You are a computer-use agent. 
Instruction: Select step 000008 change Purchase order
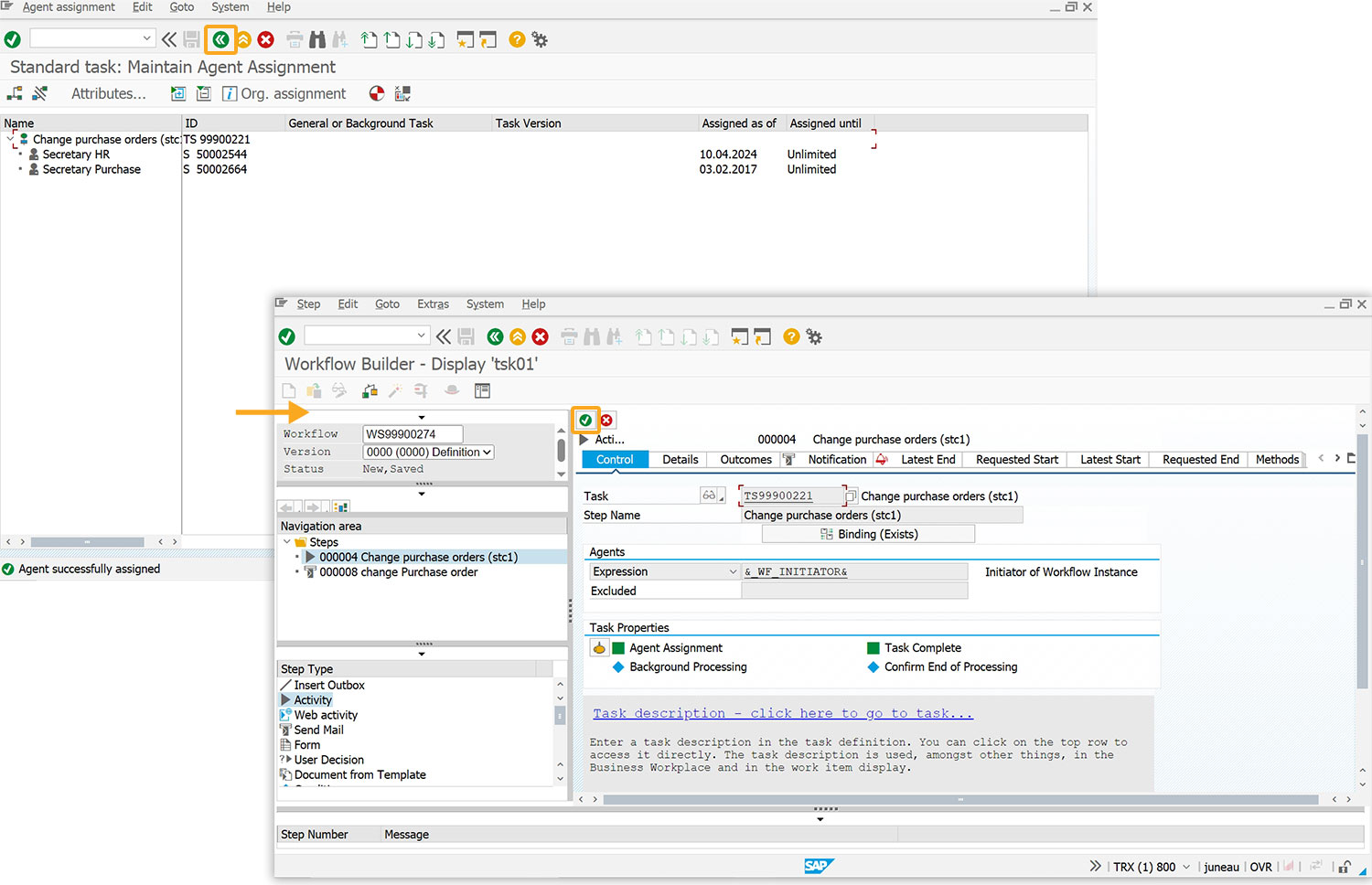click(398, 572)
